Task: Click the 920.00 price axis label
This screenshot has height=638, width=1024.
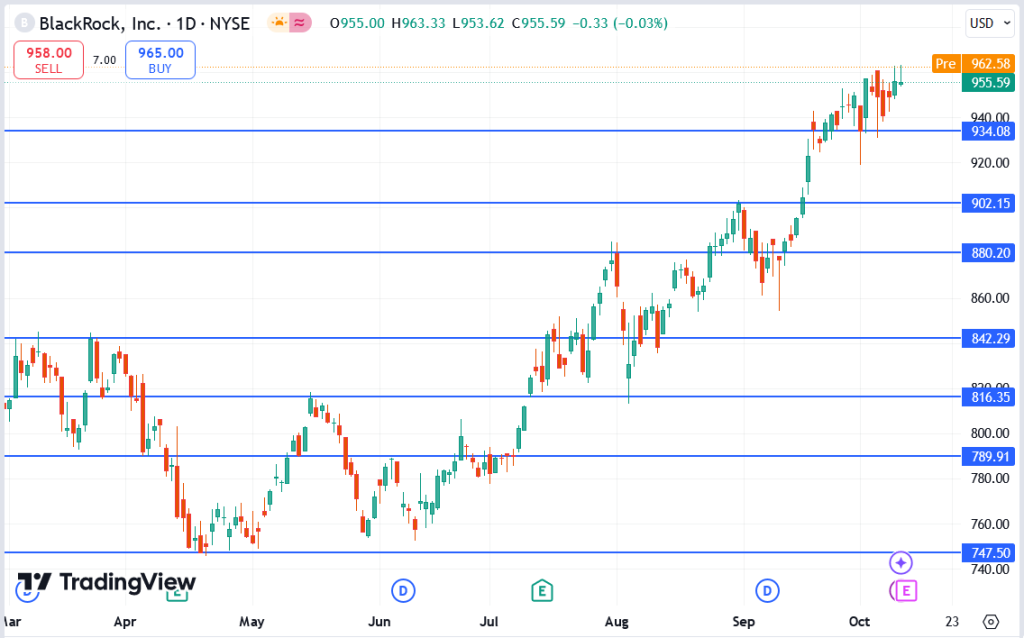Action: coord(990,163)
